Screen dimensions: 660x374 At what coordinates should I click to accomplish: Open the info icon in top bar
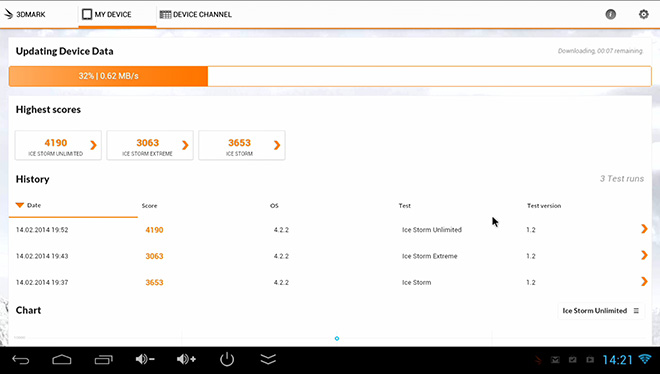point(610,14)
